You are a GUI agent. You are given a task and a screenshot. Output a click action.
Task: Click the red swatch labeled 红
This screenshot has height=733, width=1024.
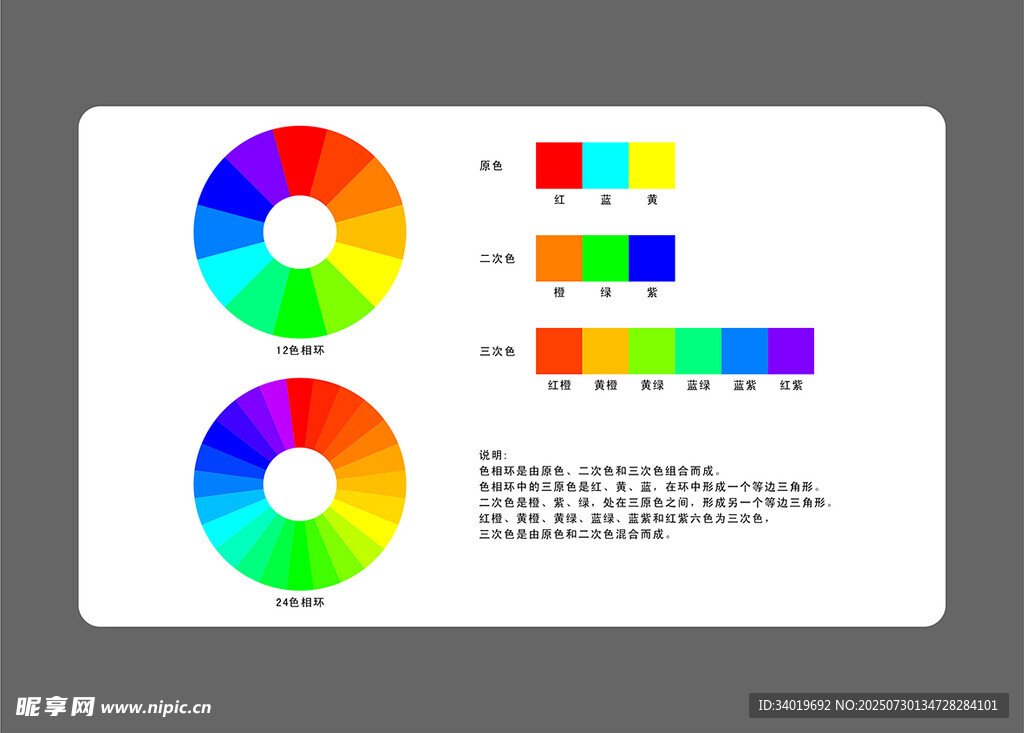coord(558,165)
